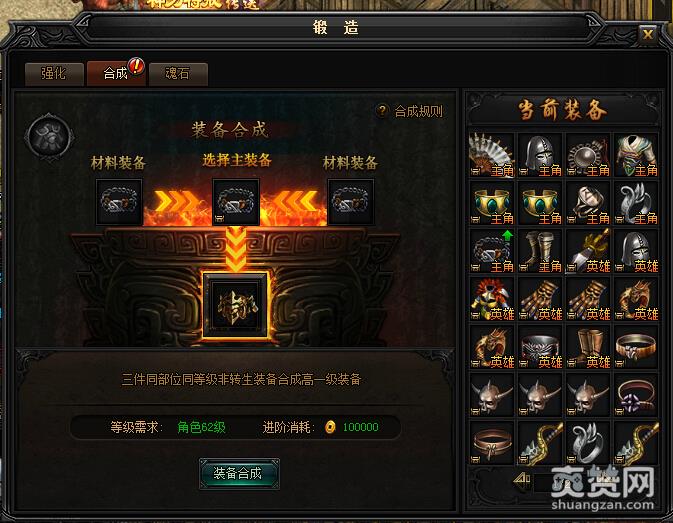The image size is (673, 523).
Task: Click the round beast emblem icon
Action: click(49, 137)
